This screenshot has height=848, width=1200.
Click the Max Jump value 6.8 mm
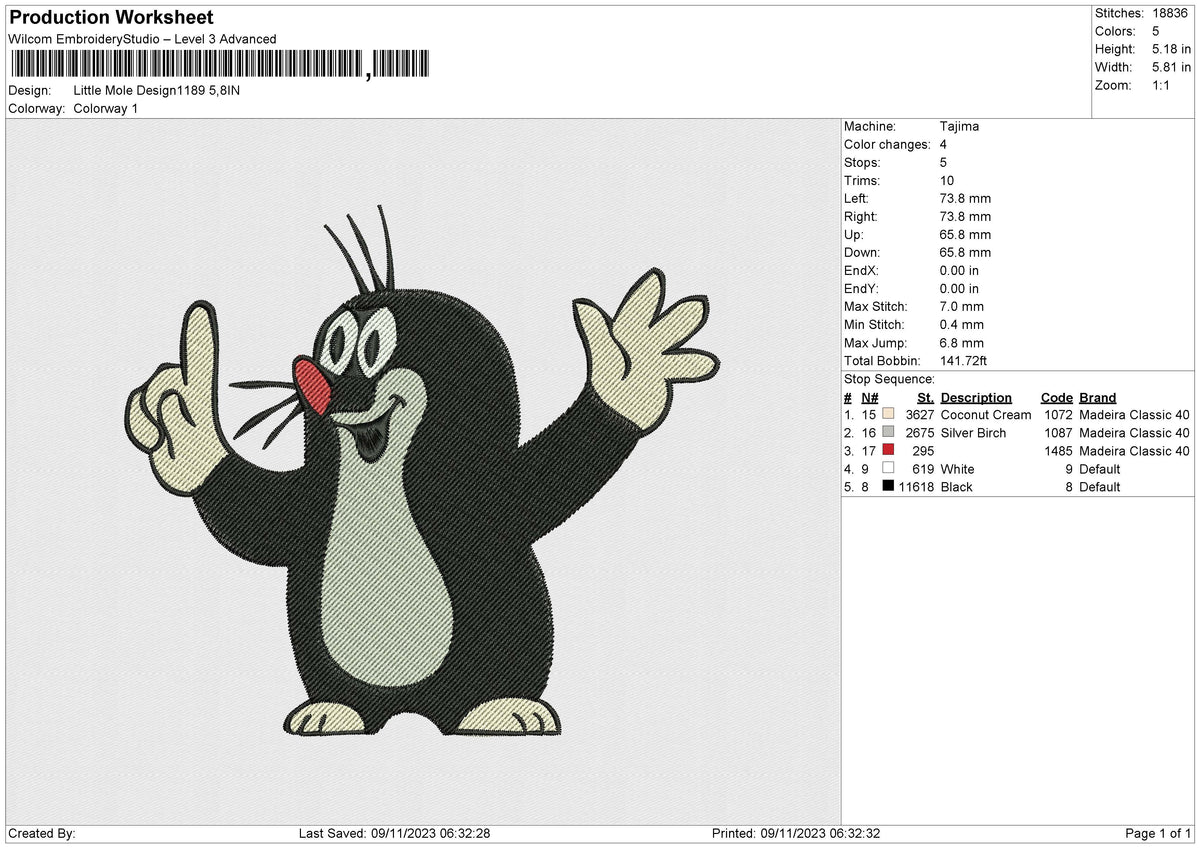click(x=962, y=342)
